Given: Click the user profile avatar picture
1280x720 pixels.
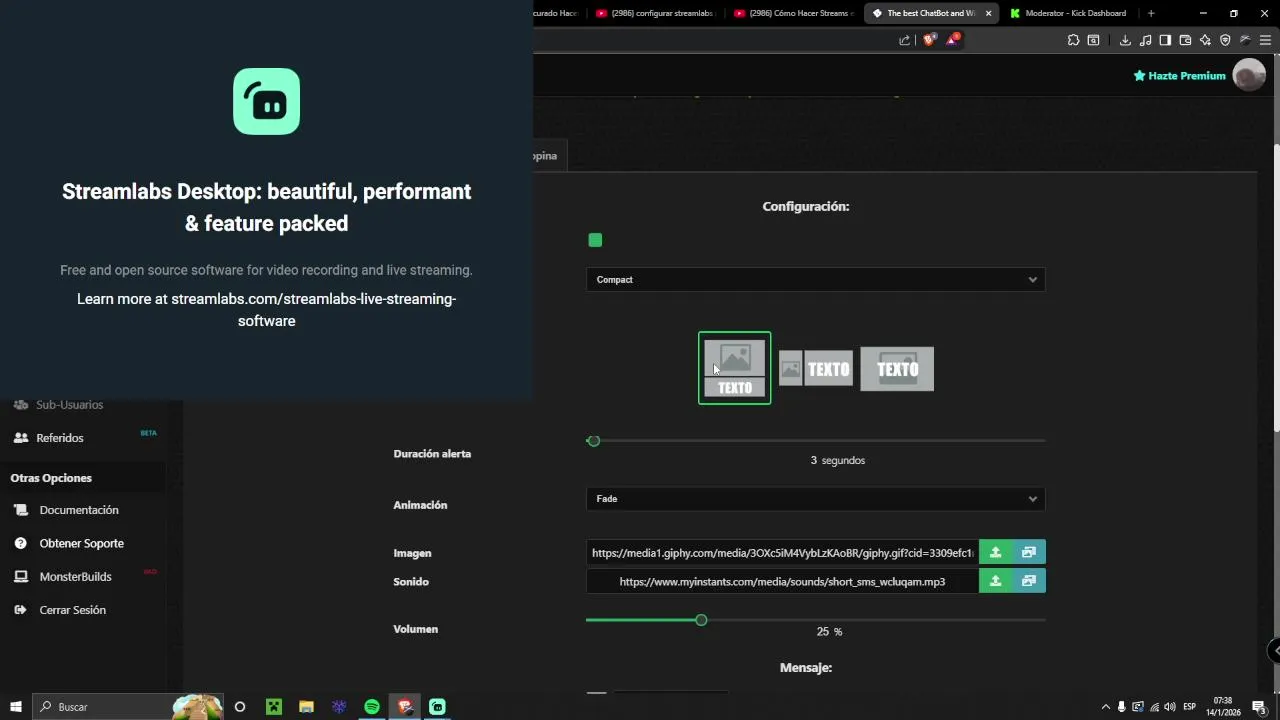Looking at the screenshot, I should click(1249, 75).
